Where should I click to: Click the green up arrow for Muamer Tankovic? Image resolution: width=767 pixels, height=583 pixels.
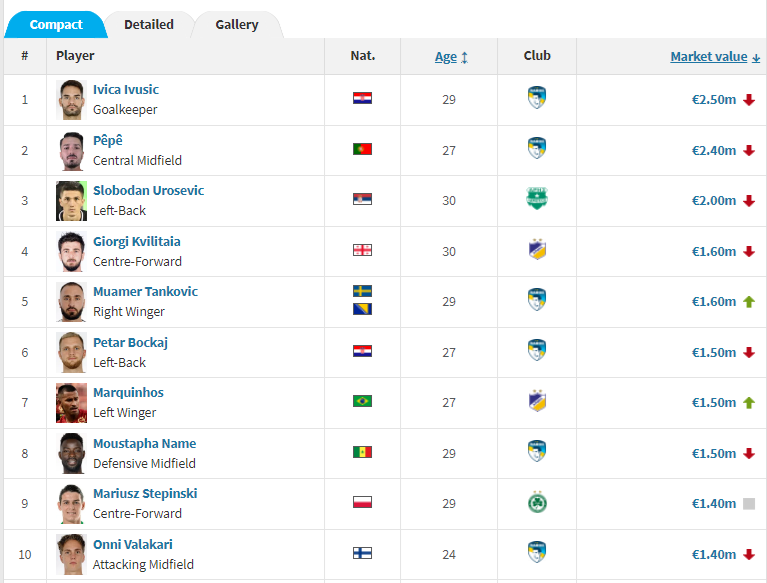pos(749,301)
